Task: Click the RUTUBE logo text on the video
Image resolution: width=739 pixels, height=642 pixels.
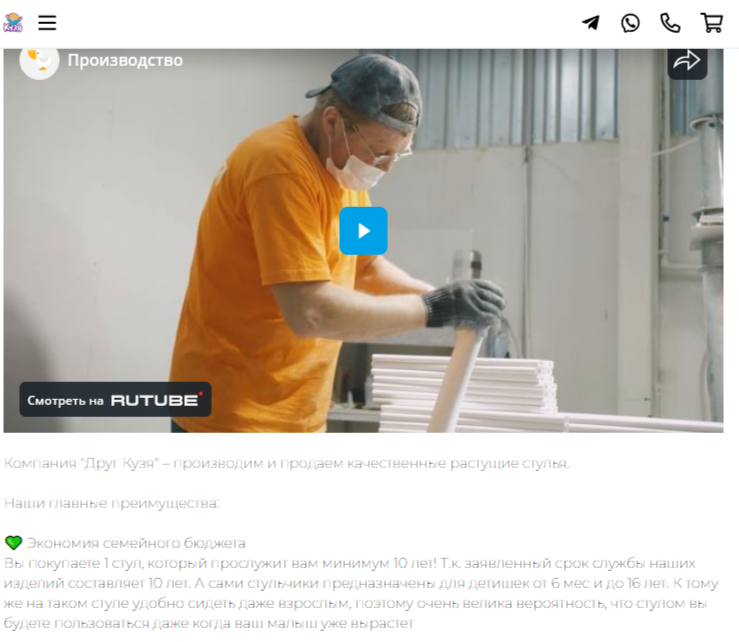Action: click(x=156, y=400)
